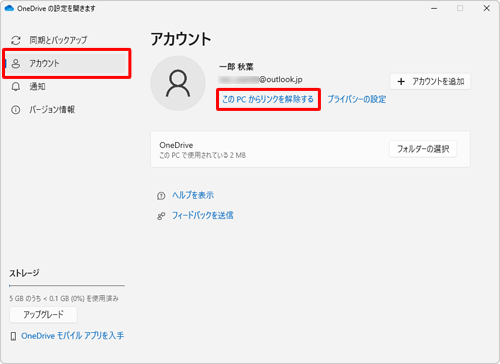Click the feedback people icon
The image size is (500, 364).
click(161, 216)
